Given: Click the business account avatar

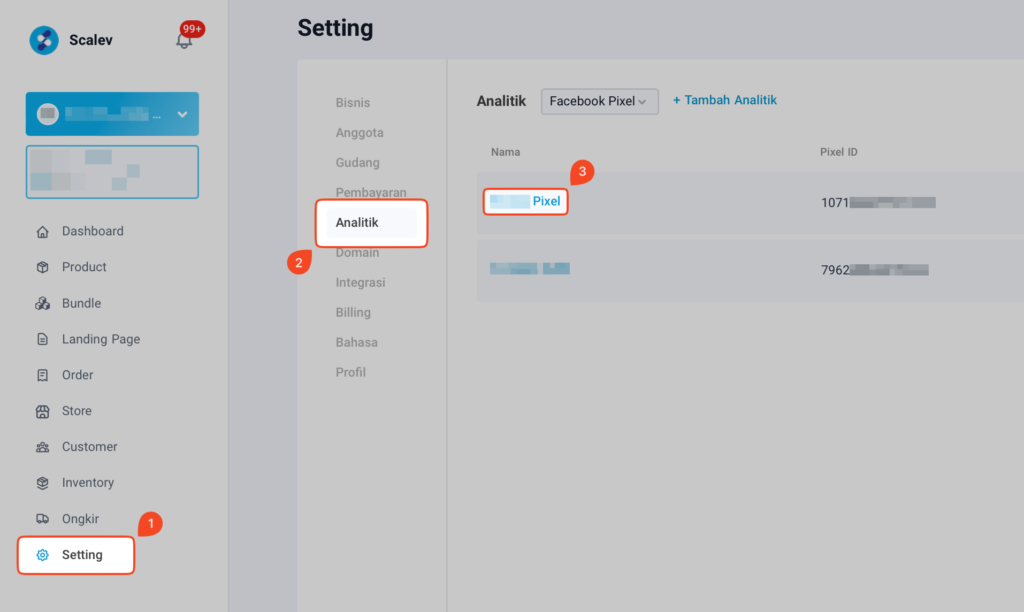Looking at the screenshot, I should pos(48,114).
